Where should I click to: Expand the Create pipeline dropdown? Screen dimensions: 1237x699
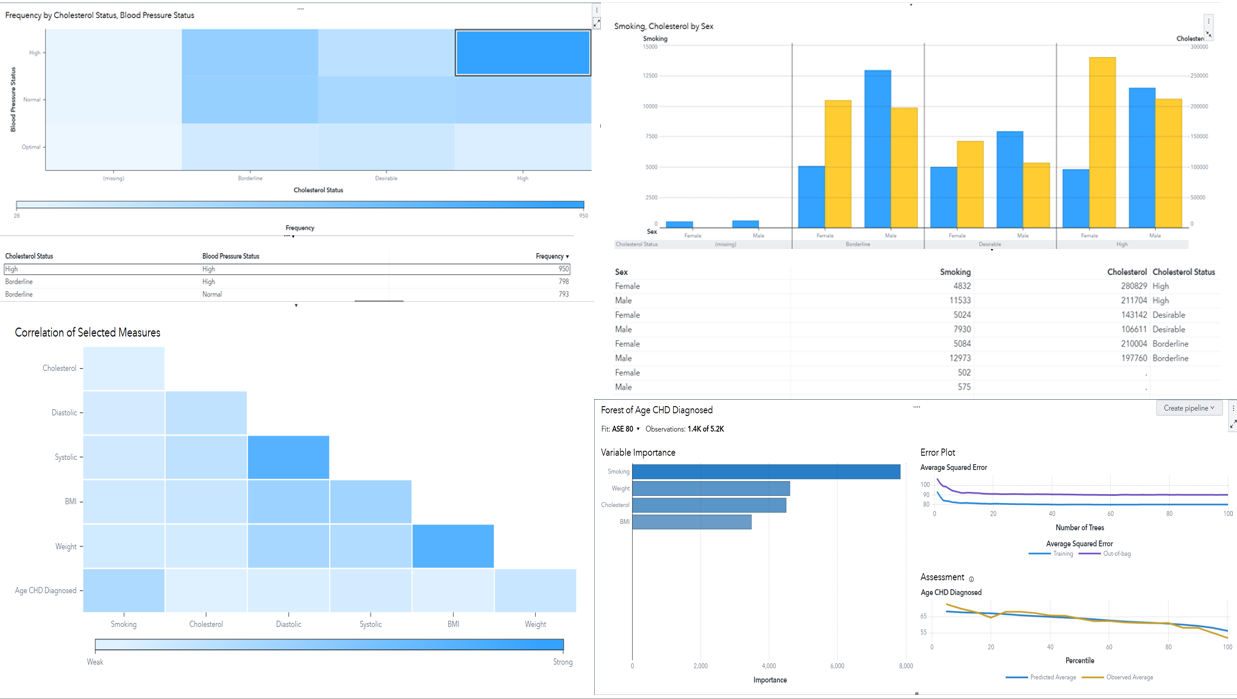[1189, 408]
